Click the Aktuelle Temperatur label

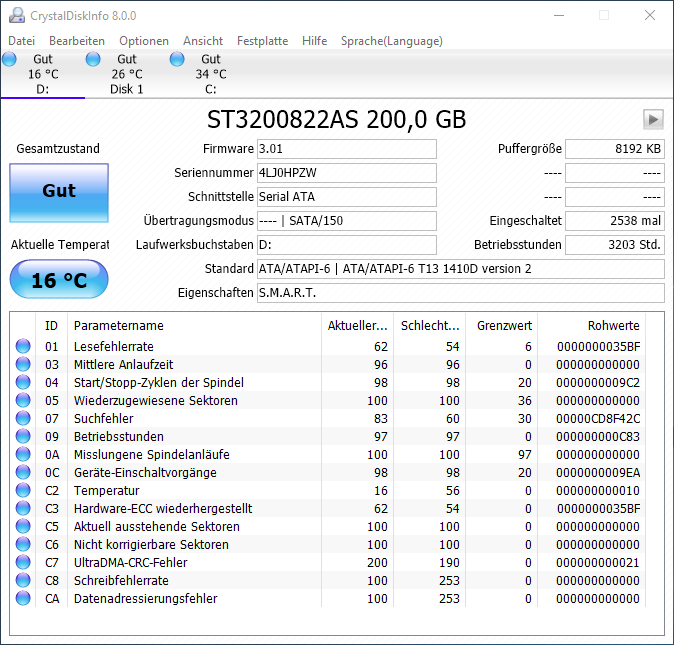pos(60,245)
